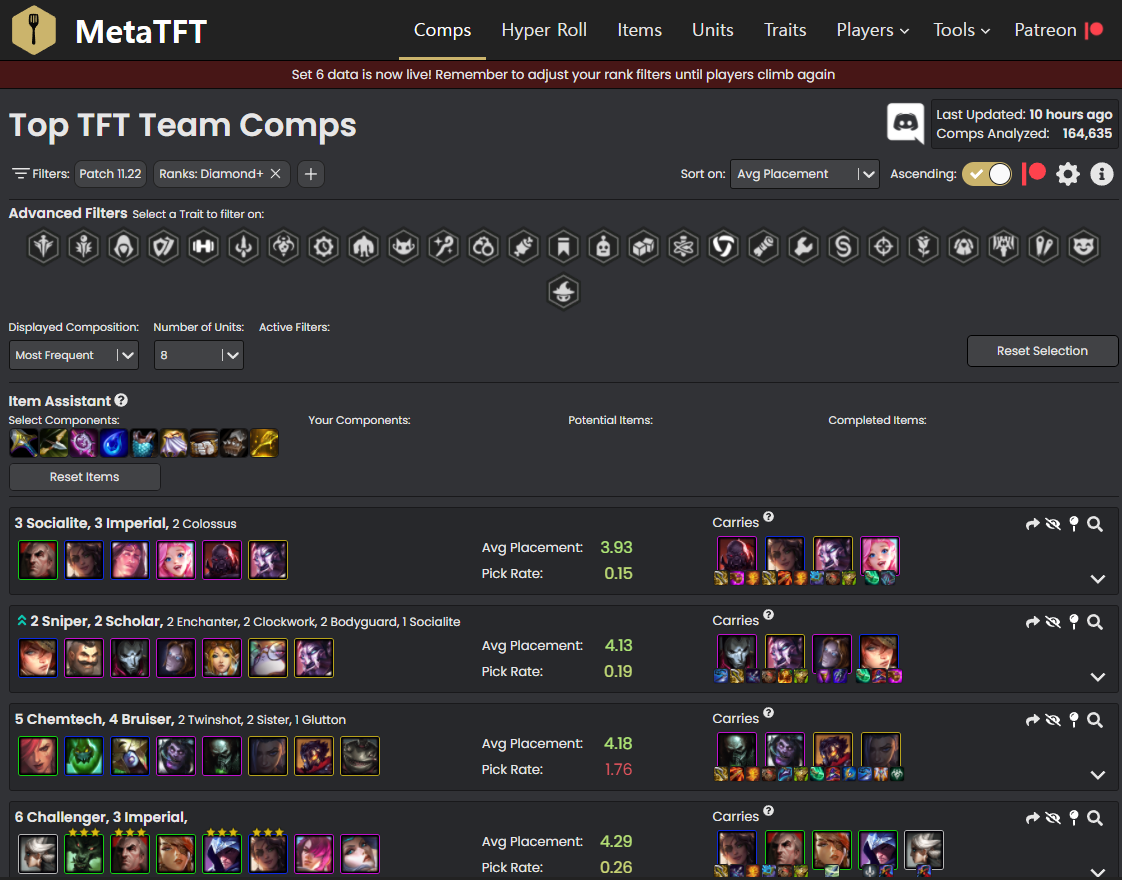Image resolution: width=1122 pixels, height=880 pixels.
Task: Filter by the Clockwork gear trait icon
Action: coord(323,247)
